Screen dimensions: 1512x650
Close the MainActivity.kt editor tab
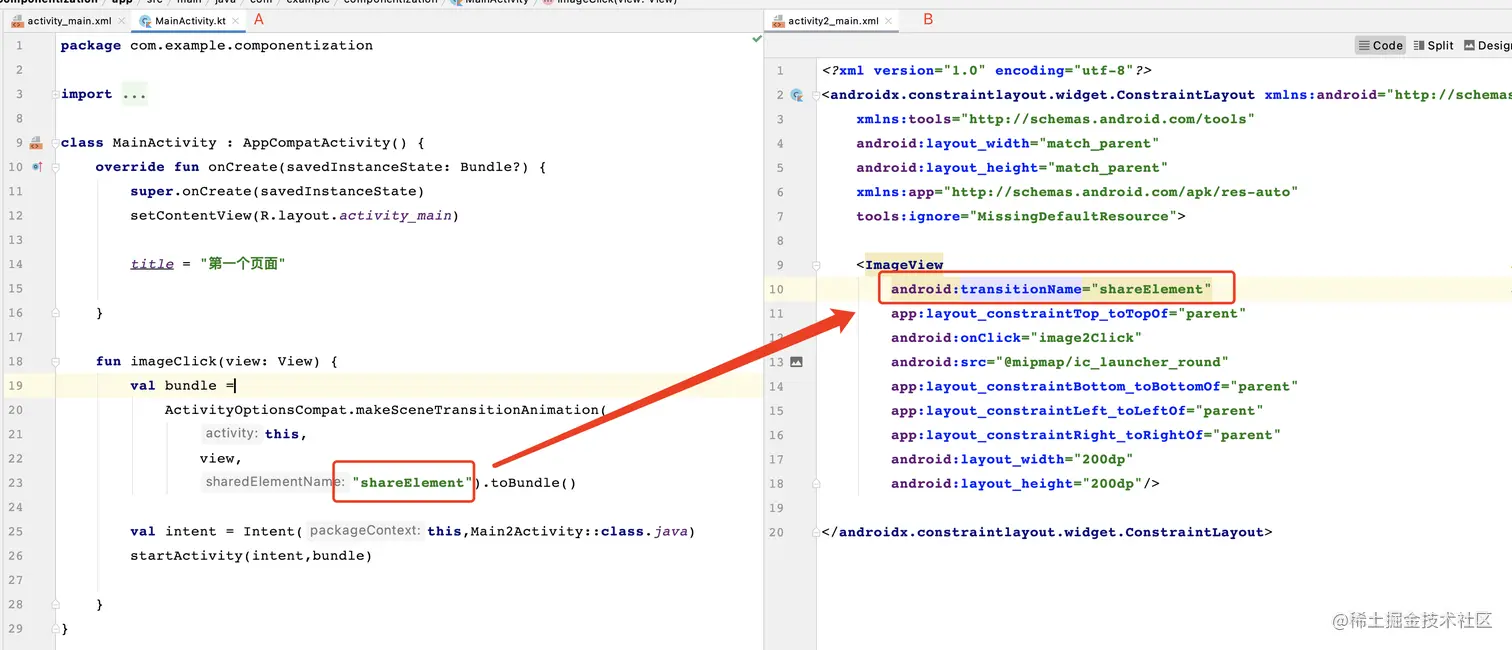pyautogui.click(x=235, y=21)
